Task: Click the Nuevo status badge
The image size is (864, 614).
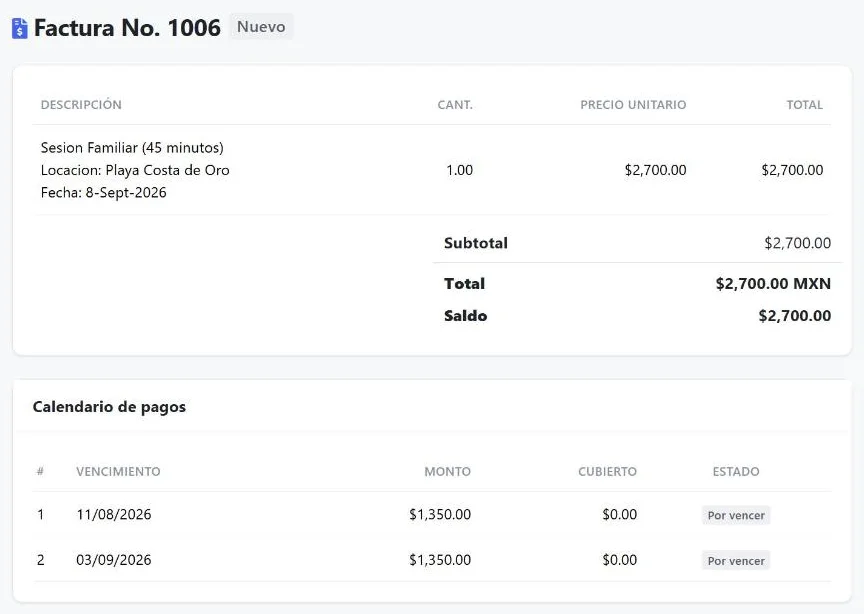Action: pos(261,26)
